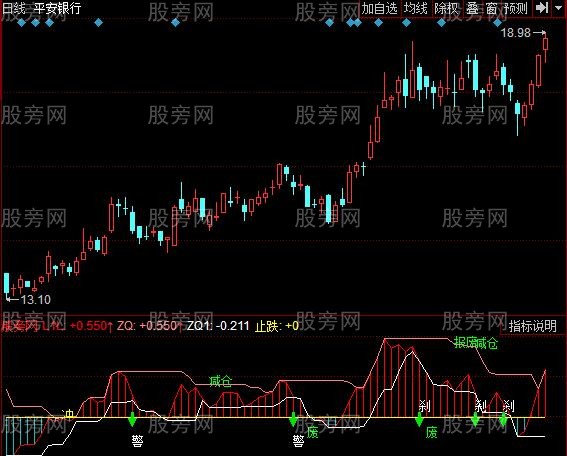
Task: Click the green down arrow below the last 刹
Action: 503,419
